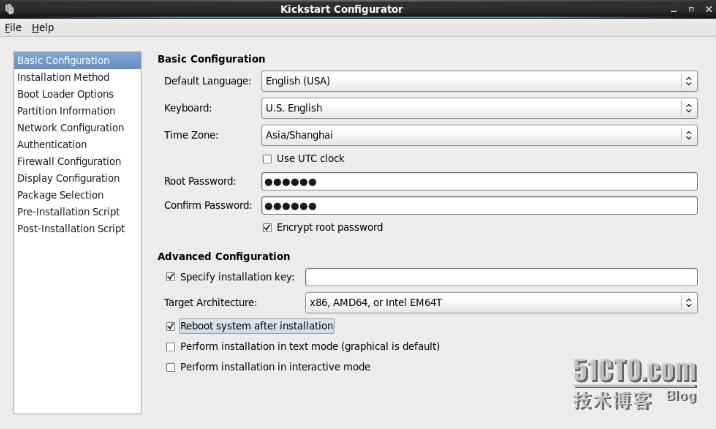Viewport: 716px width, 429px height.
Task: Enable interactive mode installation checkbox
Action: (x=170, y=367)
